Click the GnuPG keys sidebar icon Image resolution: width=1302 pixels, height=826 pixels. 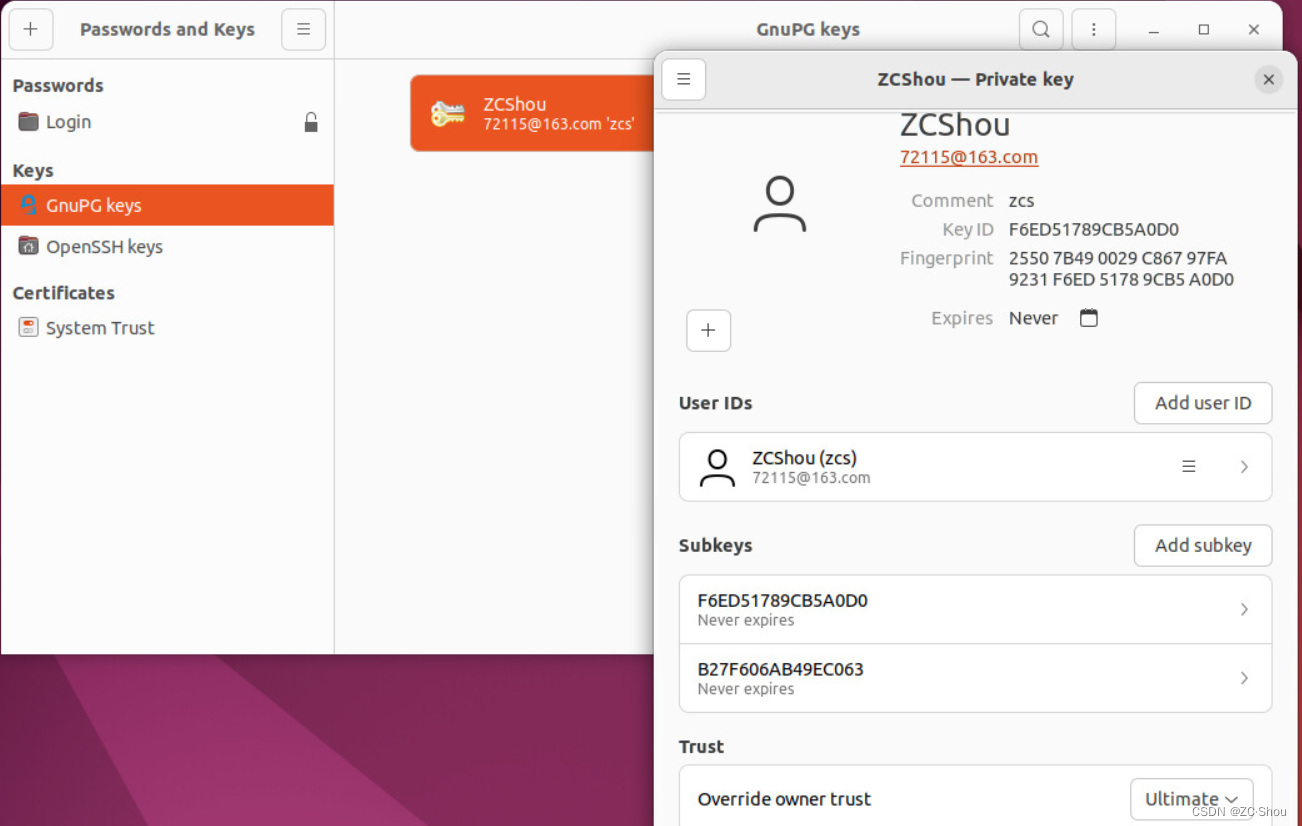(28, 205)
